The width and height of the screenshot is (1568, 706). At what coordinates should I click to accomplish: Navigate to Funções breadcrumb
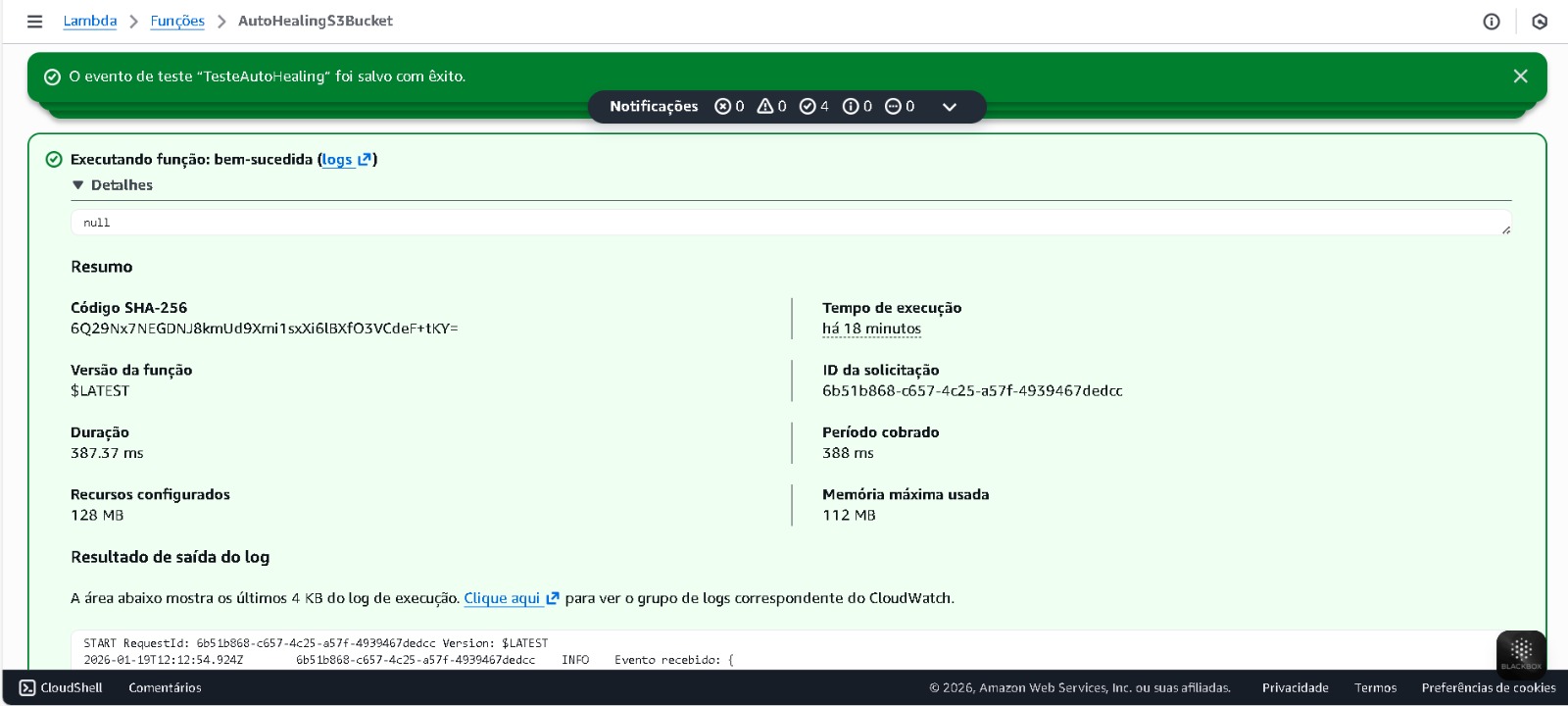tap(177, 21)
